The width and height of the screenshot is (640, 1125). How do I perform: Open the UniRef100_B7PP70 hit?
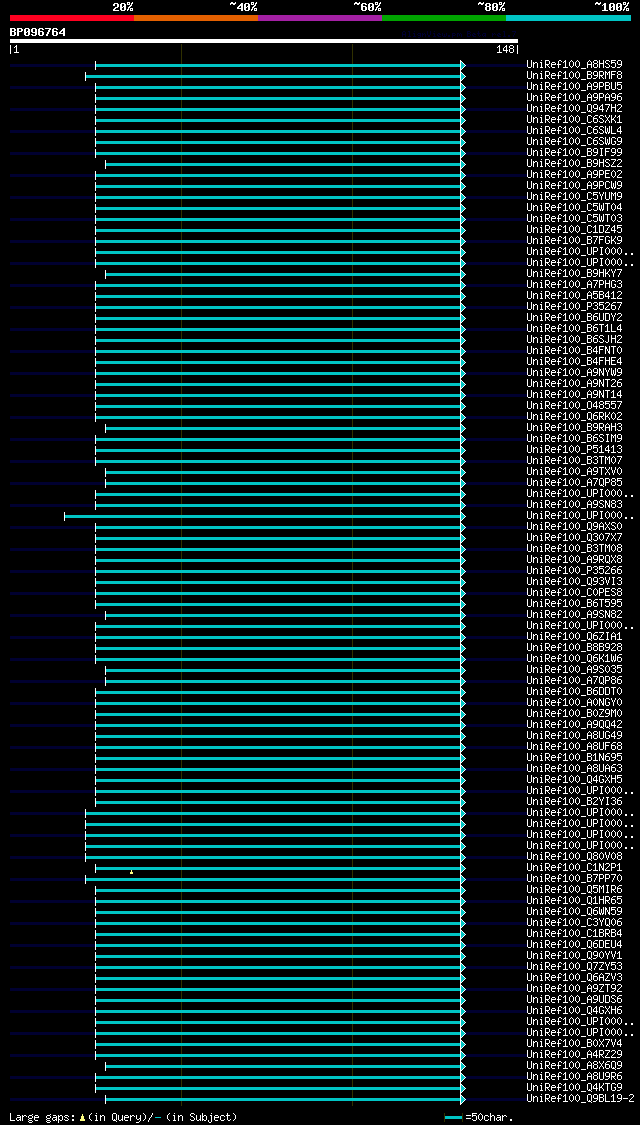(x=574, y=879)
